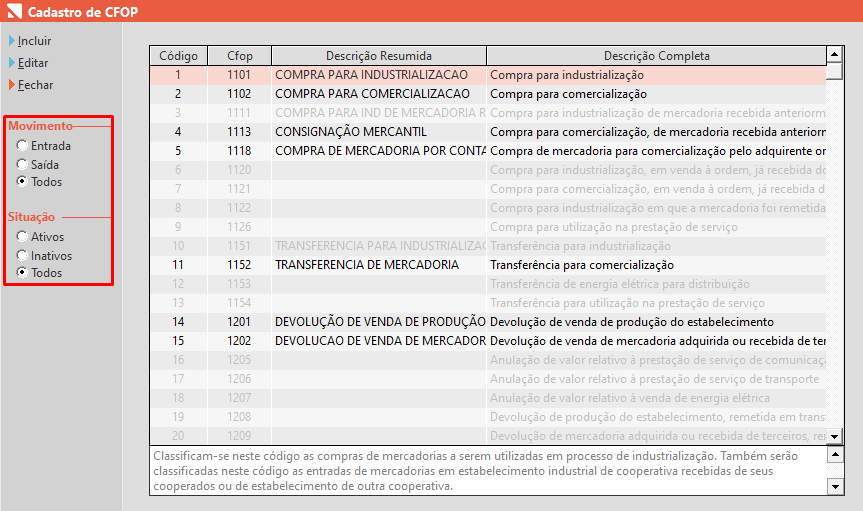This screenshot has height=511, width=863.
Task: Select row TRANSFERENCIA DE MERCADORIA
Action: (x=488, y=265)
